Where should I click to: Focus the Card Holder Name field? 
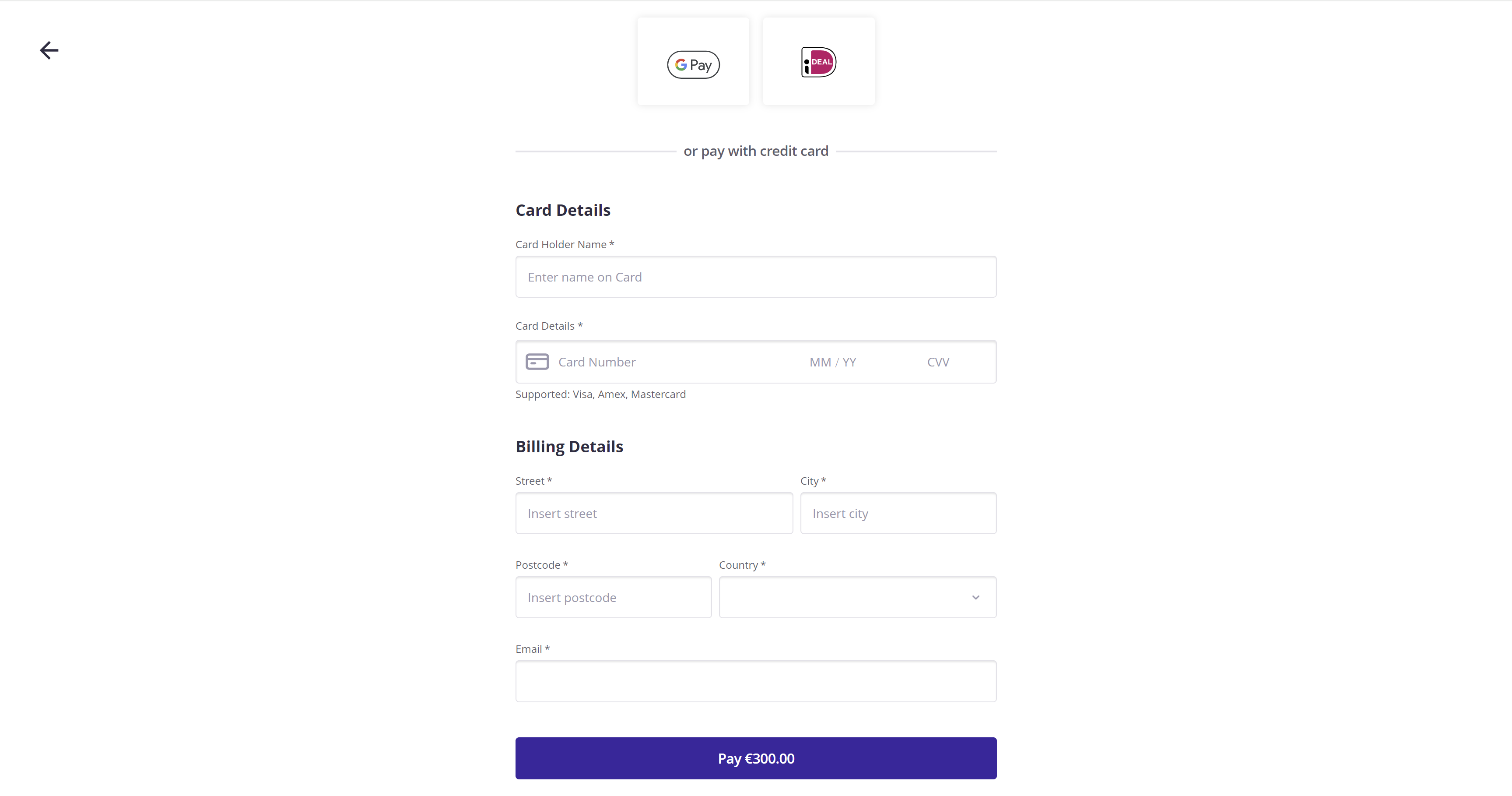[755, 277]
